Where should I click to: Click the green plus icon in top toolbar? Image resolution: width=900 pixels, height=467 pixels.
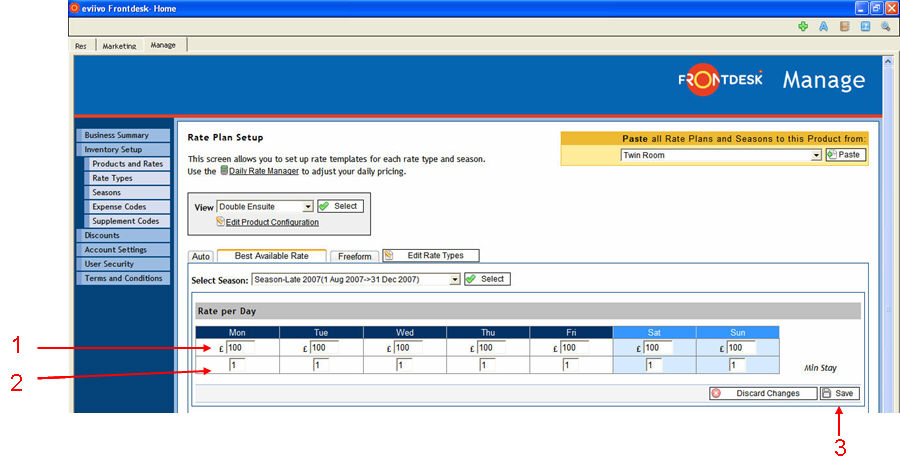[803, 27]
